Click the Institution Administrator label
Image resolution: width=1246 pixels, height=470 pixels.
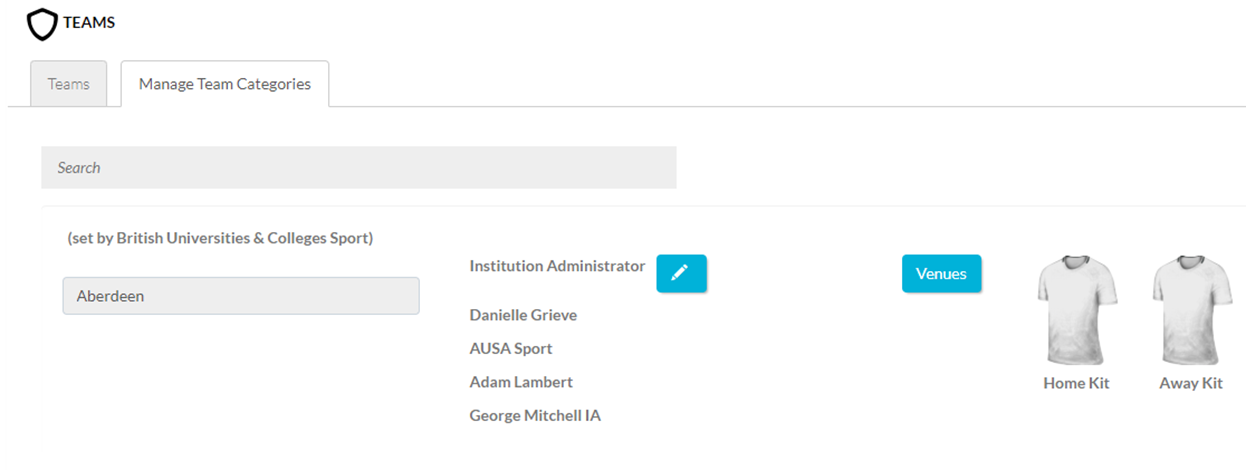click(557, 266)
